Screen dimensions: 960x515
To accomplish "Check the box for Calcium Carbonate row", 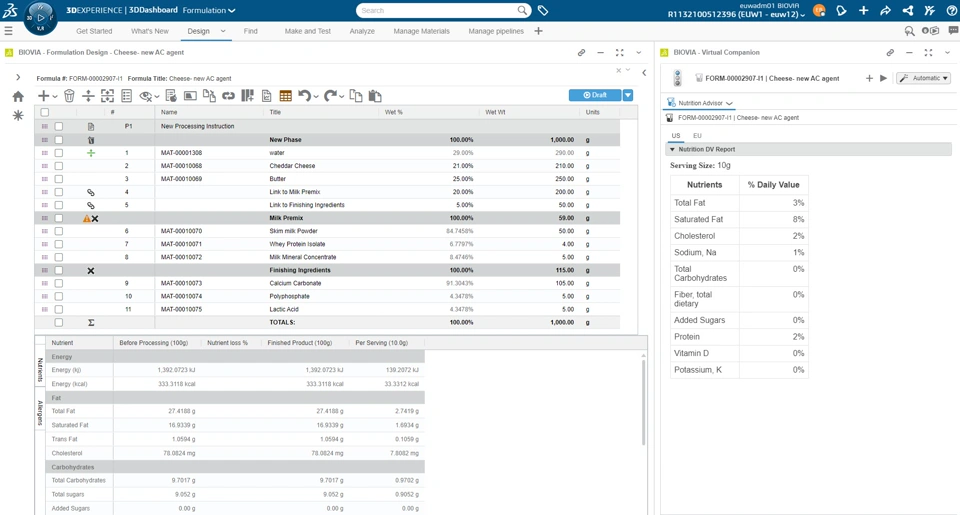I will (59, 284).
